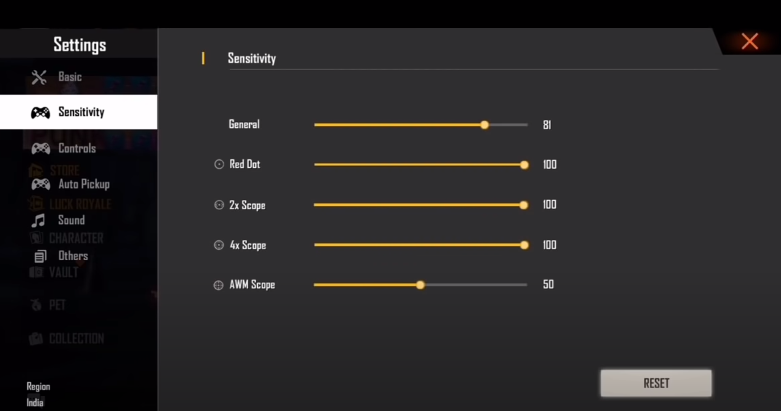Click the Basic wrench-and-screwdriver icon
This screenshot has height=411, width=781.
[x=39, y=77]
